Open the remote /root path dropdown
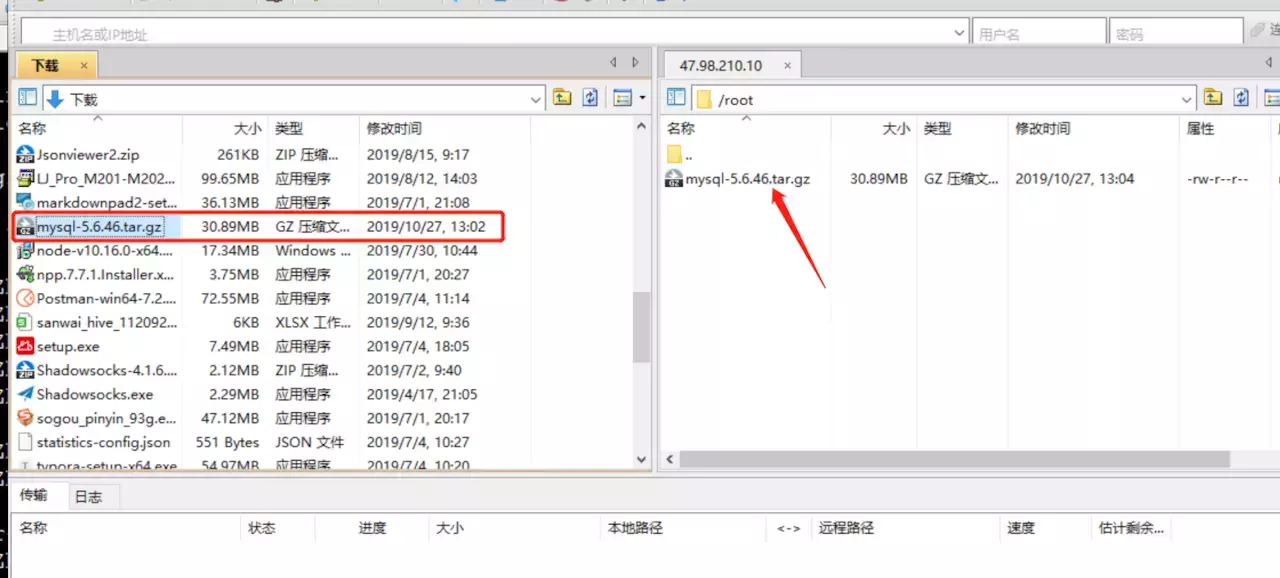The height and width of the screenshot is (578, 1280). click(1186, 97)
